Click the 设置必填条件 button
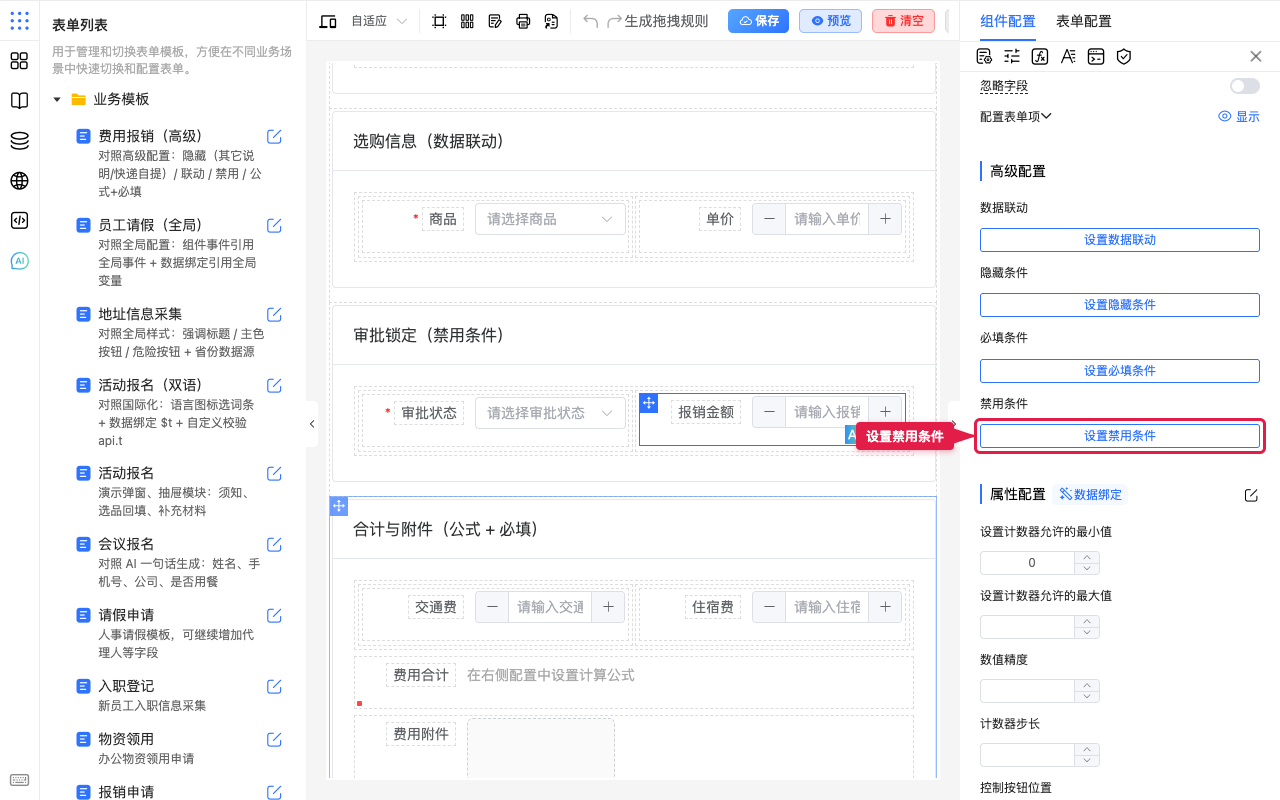The width and height of the screenshot is (1280, 800). coord(1119,371)
